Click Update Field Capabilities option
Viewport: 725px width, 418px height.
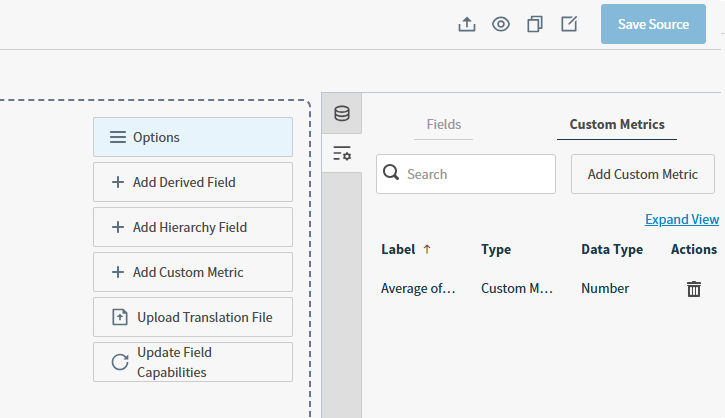coord(193,362)
